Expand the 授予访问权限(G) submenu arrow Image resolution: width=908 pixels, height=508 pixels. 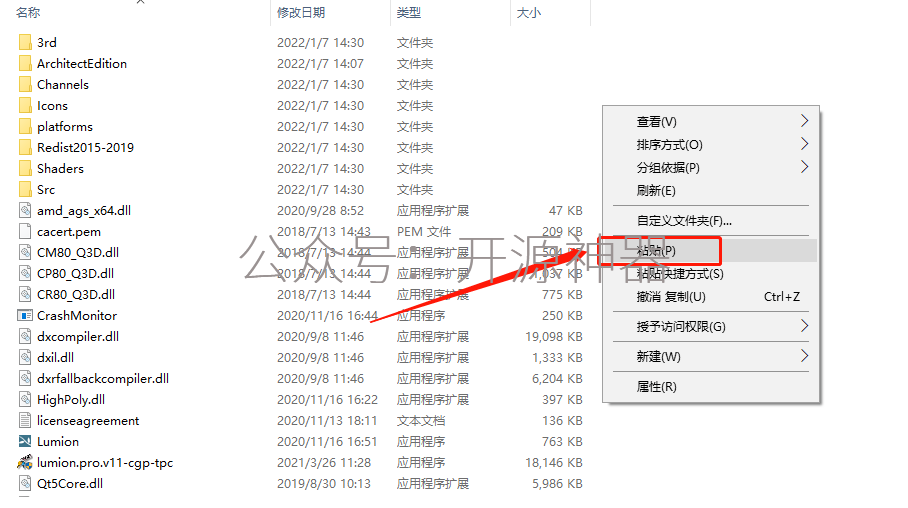pyautogui.click(x=804, y=326)
